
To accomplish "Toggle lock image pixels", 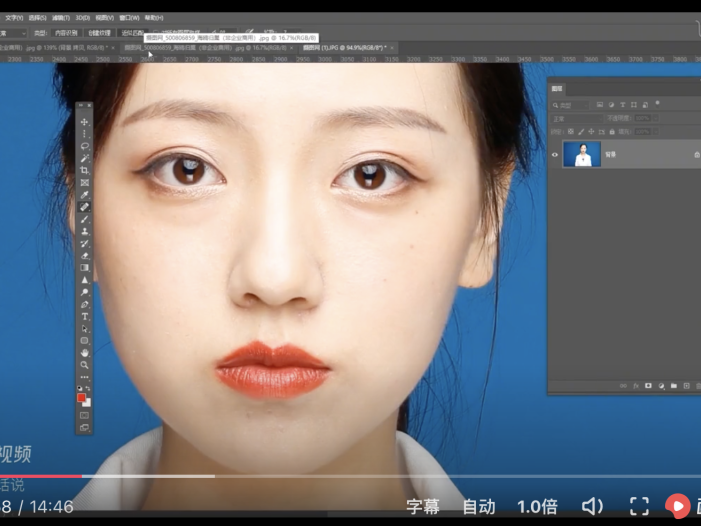I will (x=581, y=132).
